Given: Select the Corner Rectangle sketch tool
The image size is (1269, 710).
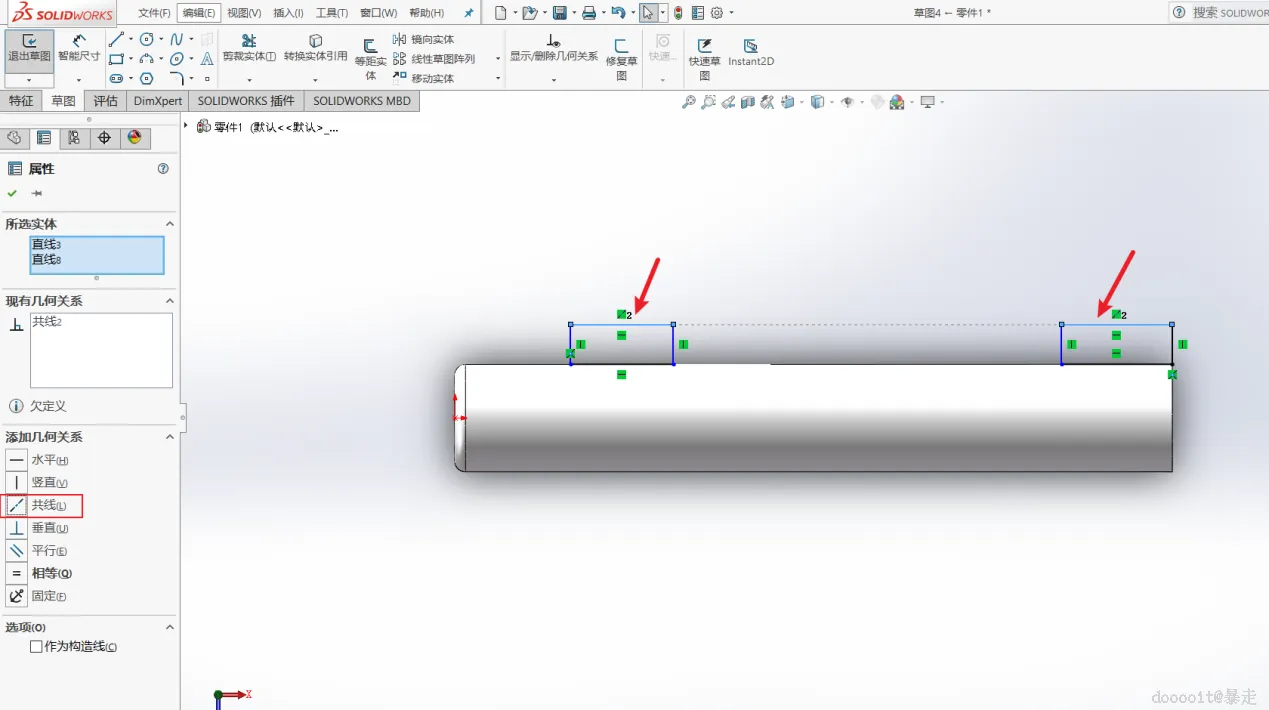Looking at the screenshot, I should coord(117,59).
